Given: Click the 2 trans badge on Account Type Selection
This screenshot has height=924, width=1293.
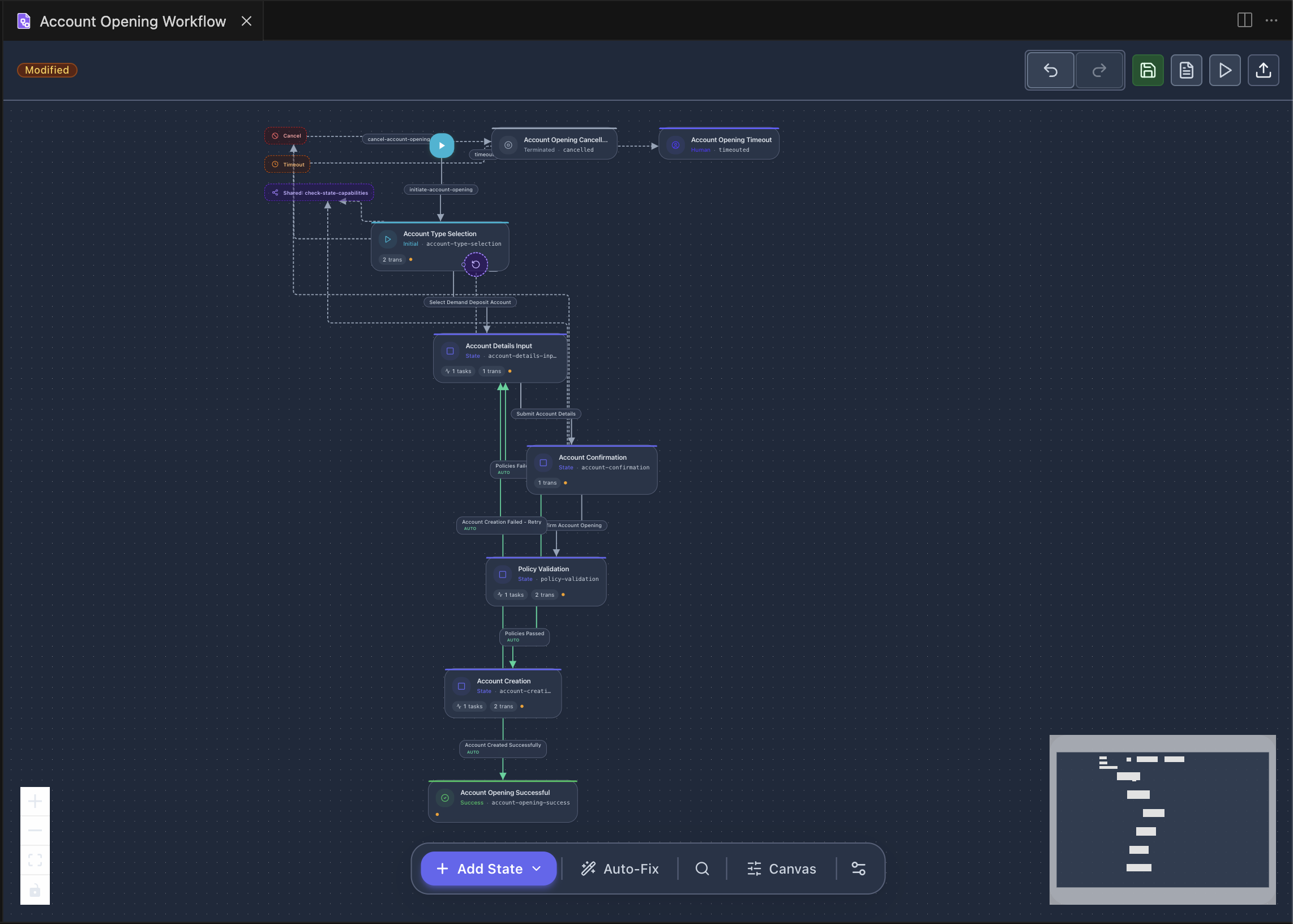Looking at the screenshot, I should pos(392,260).
